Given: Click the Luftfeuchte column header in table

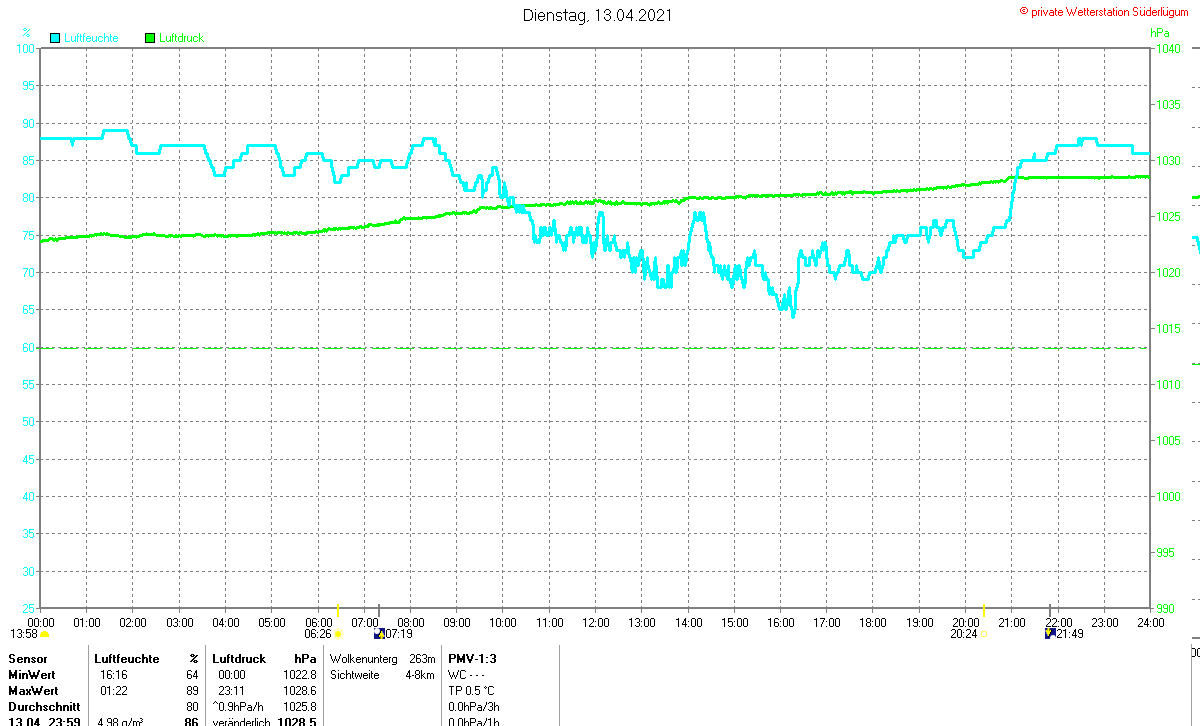Looking at the screenshot, I should [x=127, y=659].
